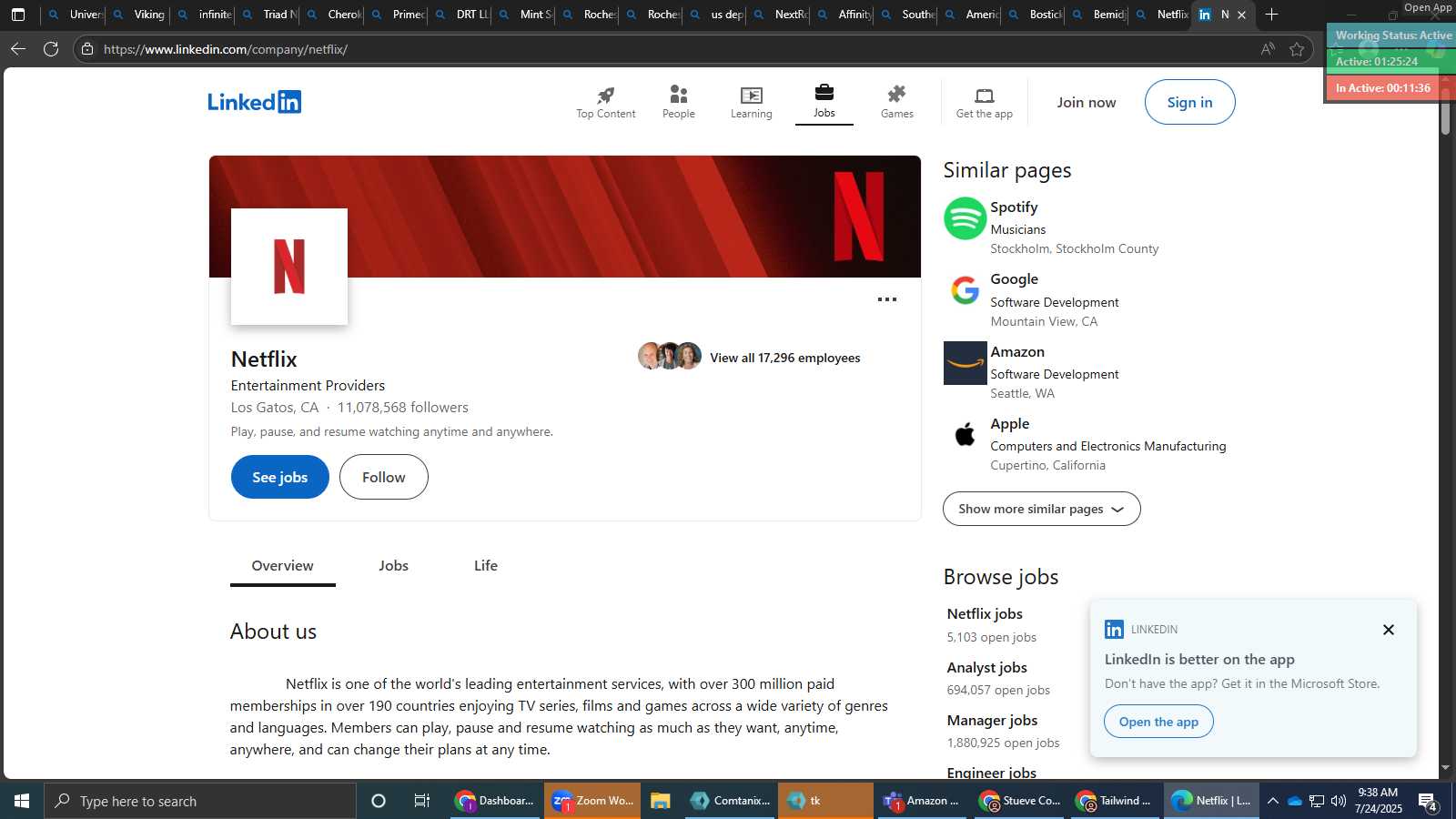Open the Learning nav icon
This screenshot has width=1456, height=819.
pyautogui.click(x=751, y=96)
